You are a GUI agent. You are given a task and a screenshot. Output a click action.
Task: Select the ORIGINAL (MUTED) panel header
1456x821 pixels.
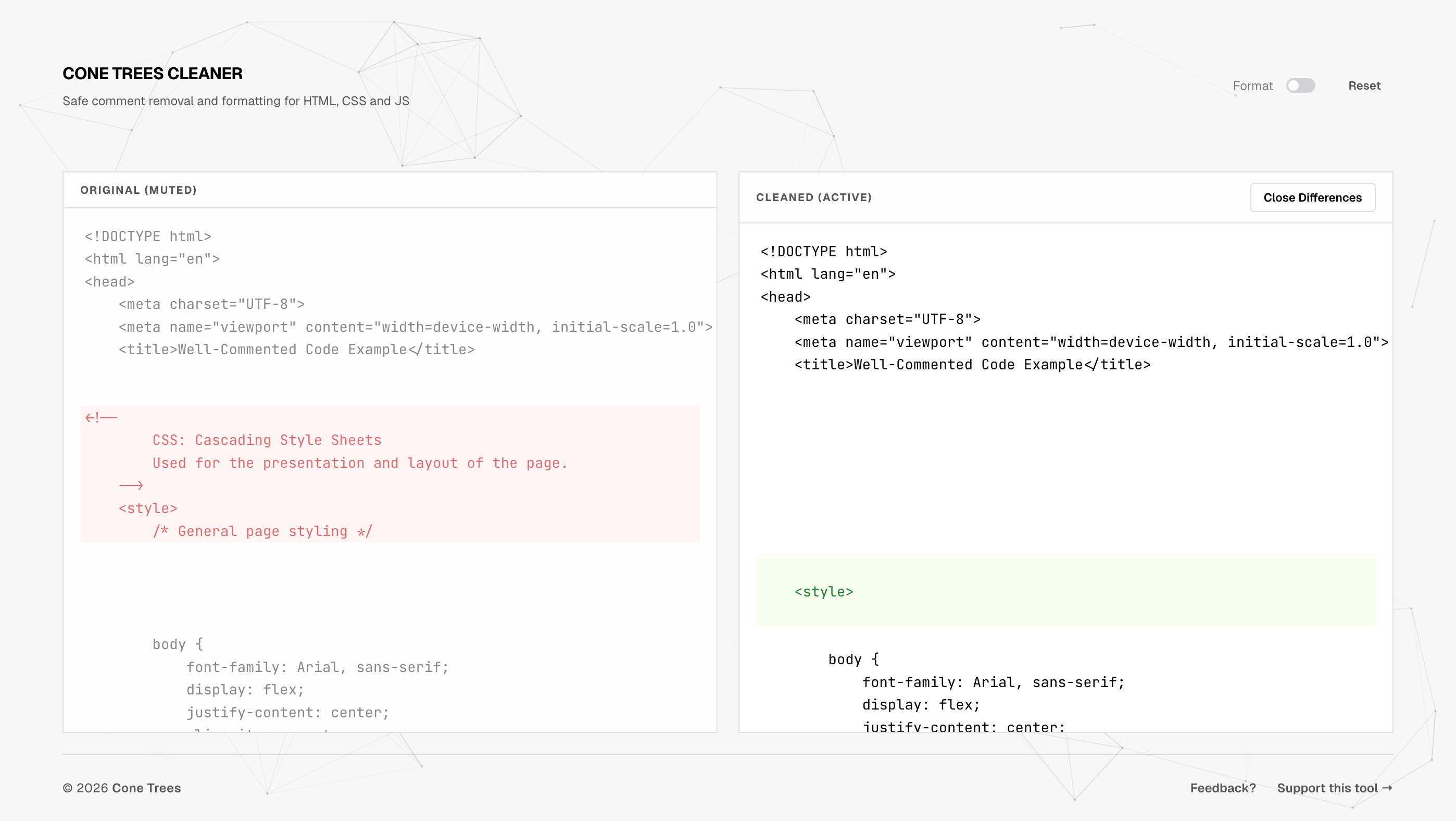coord(139,190)
